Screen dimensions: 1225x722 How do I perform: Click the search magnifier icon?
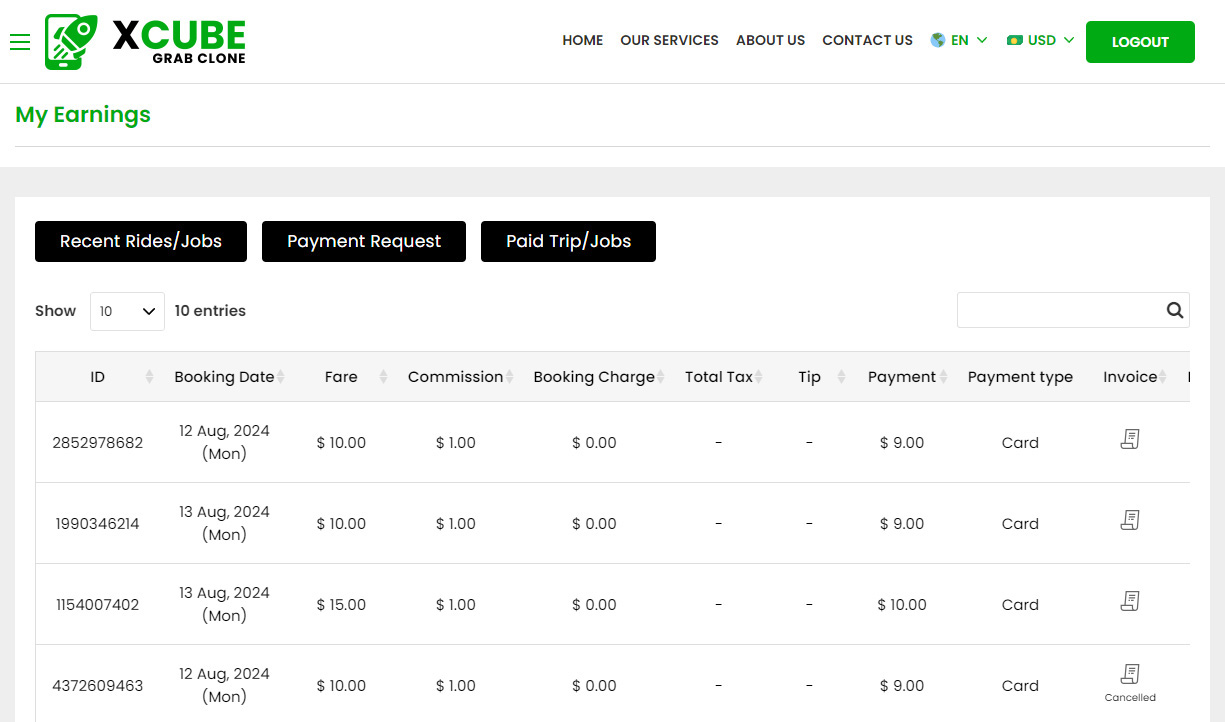click(x=1175, y=310)
